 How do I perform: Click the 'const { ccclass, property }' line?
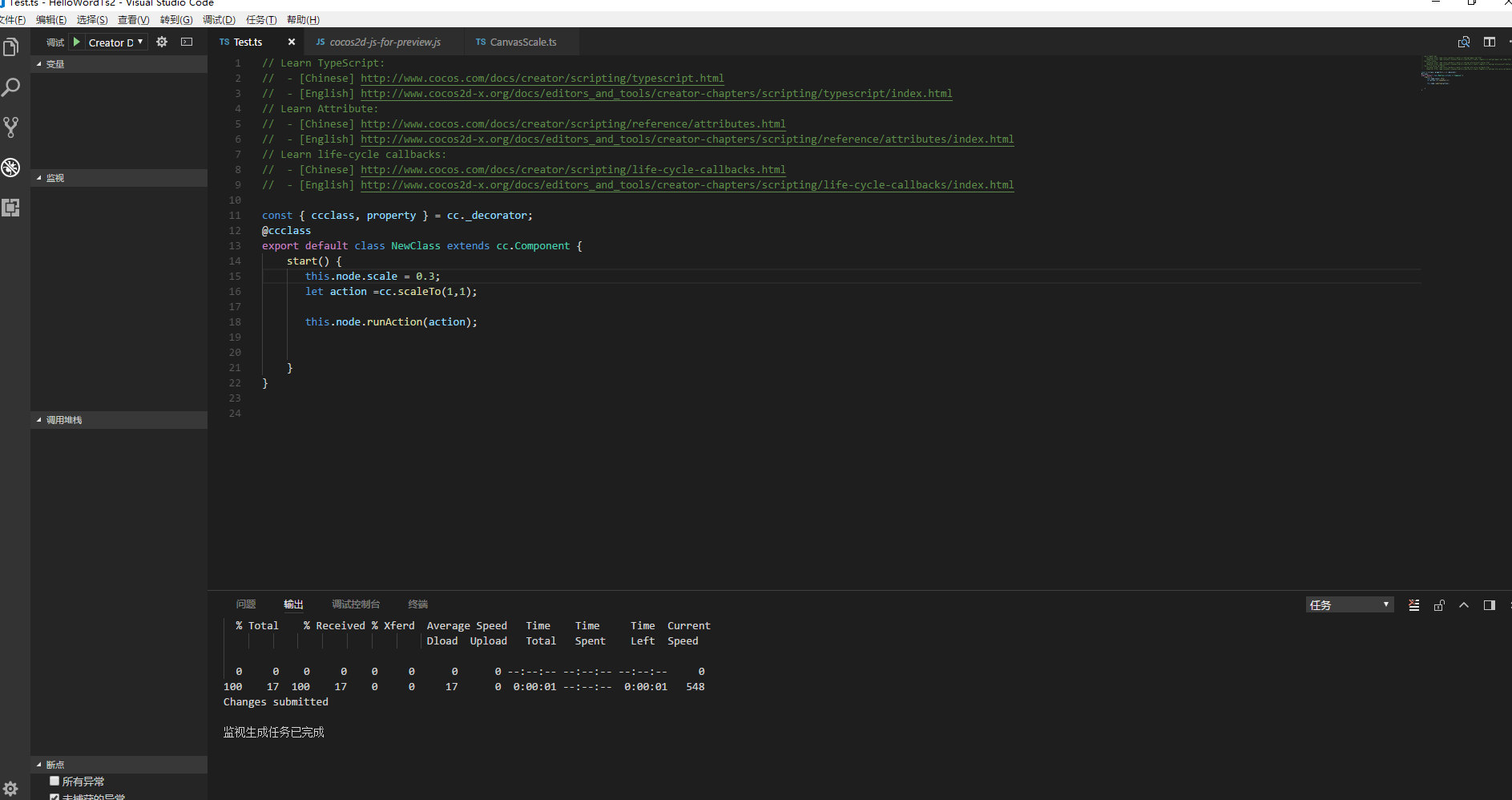(397, 216)
